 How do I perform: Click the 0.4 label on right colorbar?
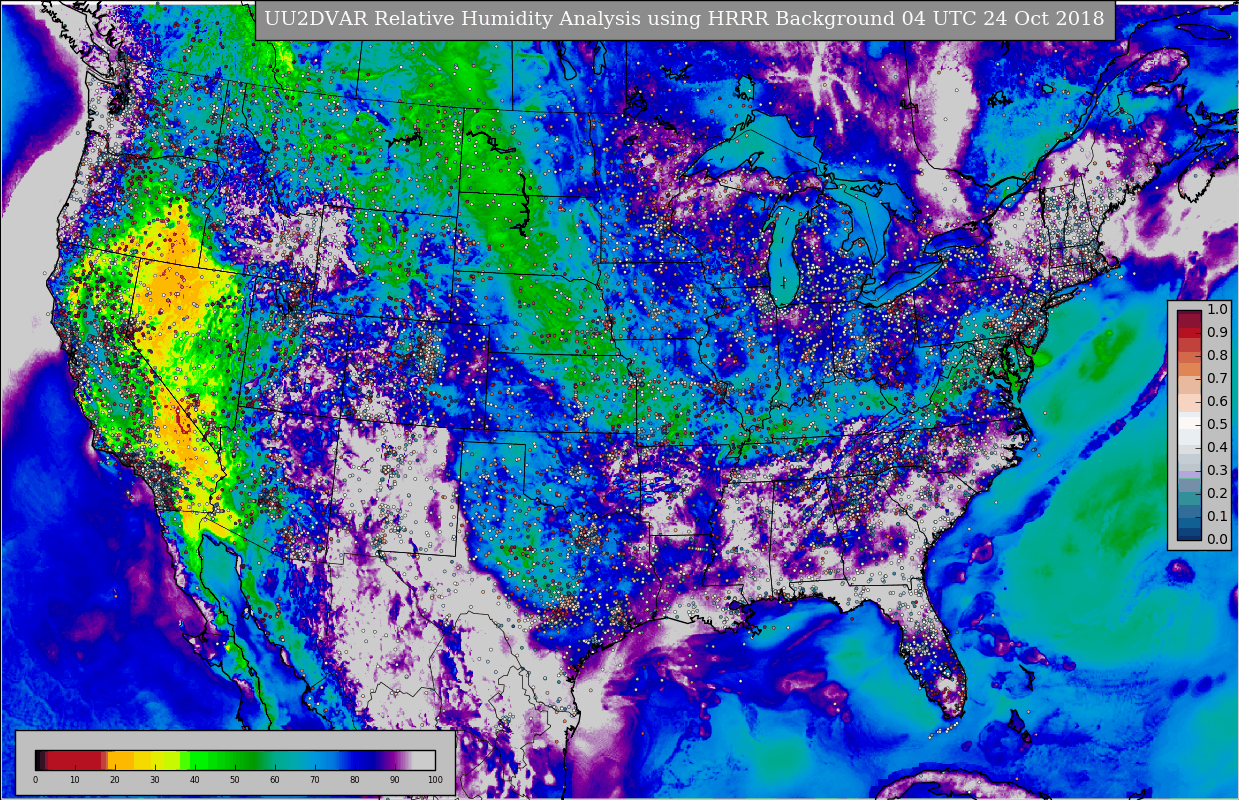[1217, 448]
